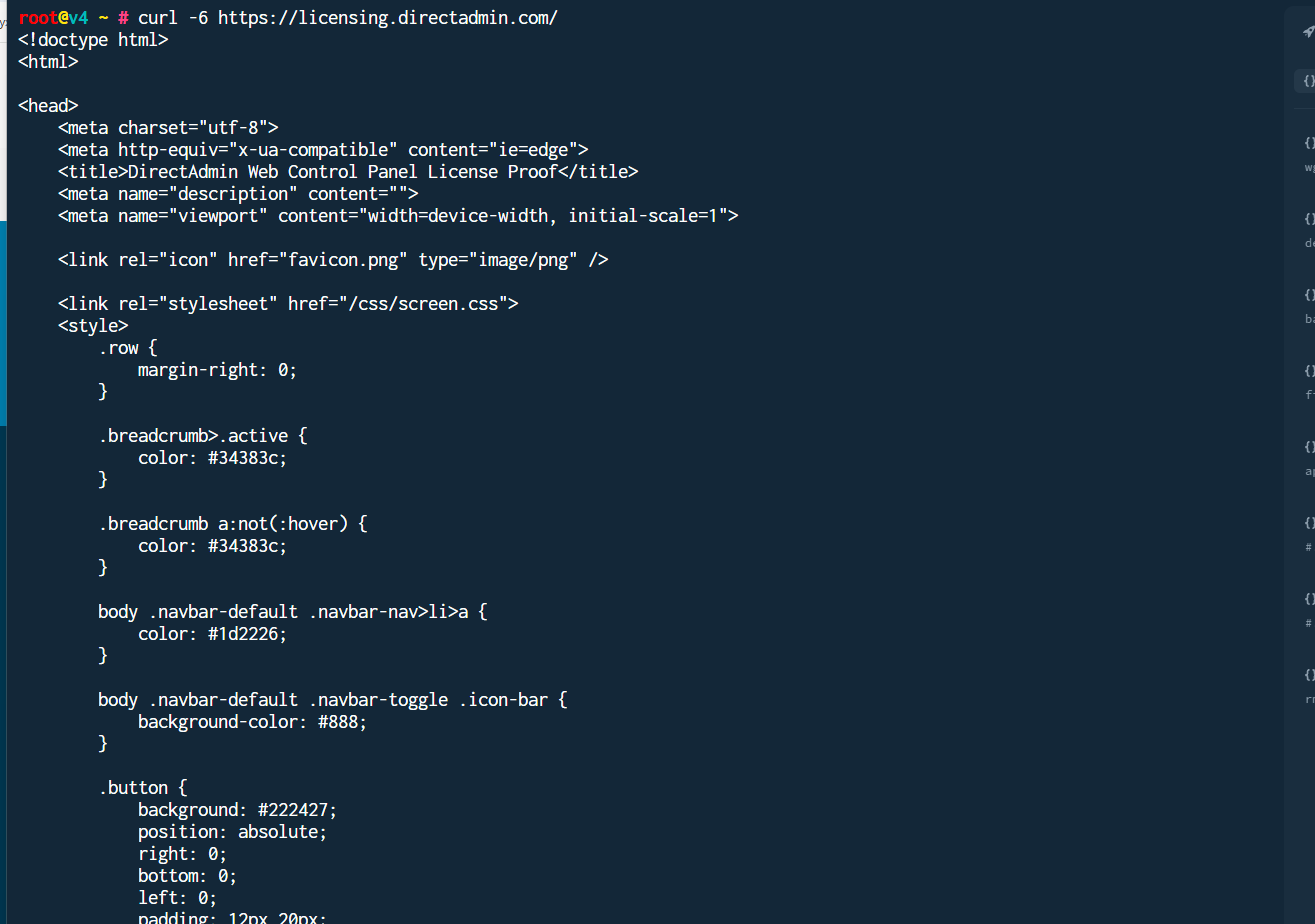Open the snippet icon above 'rm'
This screenshot has height=924, width=1315.
(x=1309, y=675)
